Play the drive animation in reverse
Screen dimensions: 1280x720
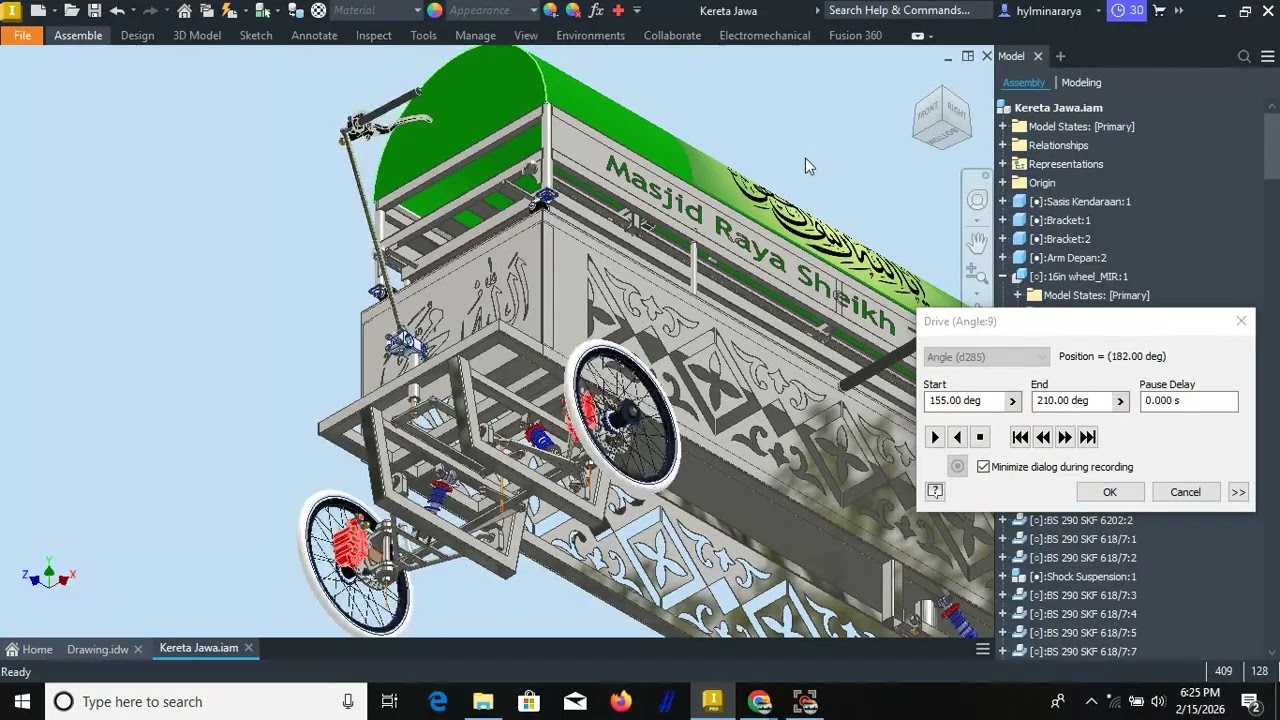(957, 437)
